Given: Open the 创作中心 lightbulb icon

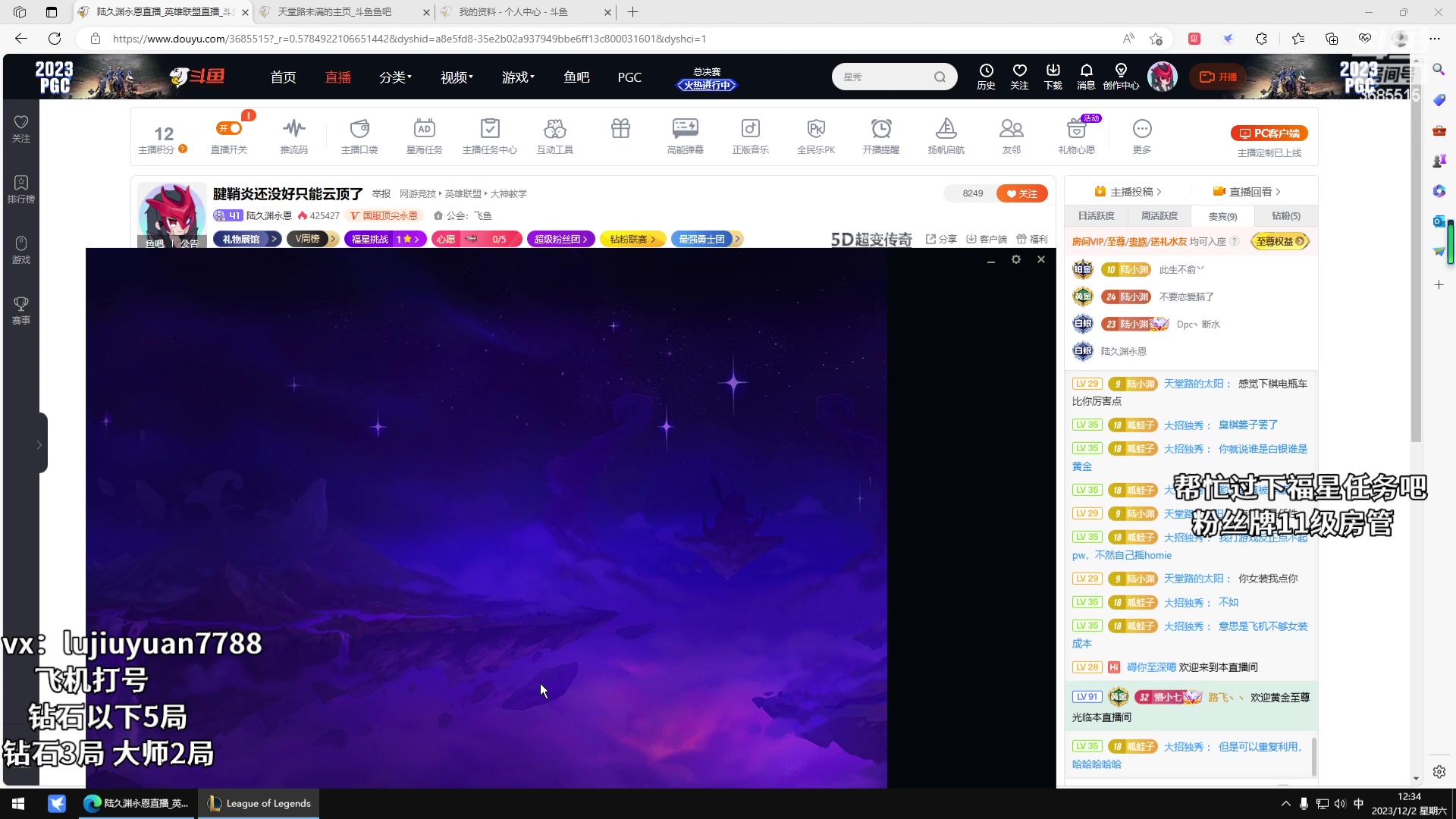Looking at the screenshot, I should tap(1121, 77).
